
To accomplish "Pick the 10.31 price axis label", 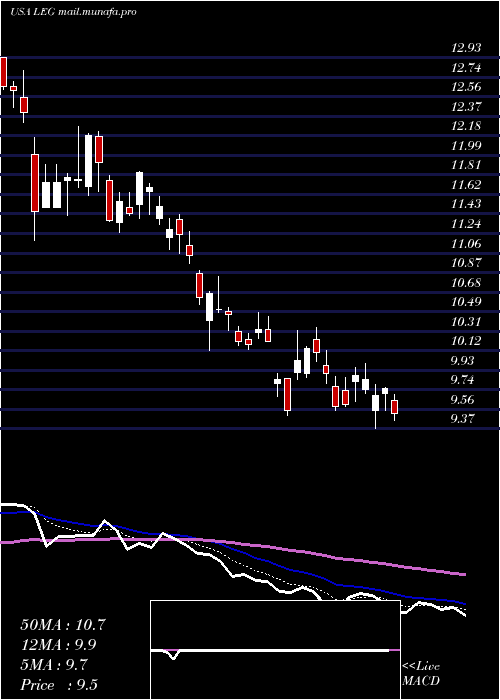I will 466,321.
